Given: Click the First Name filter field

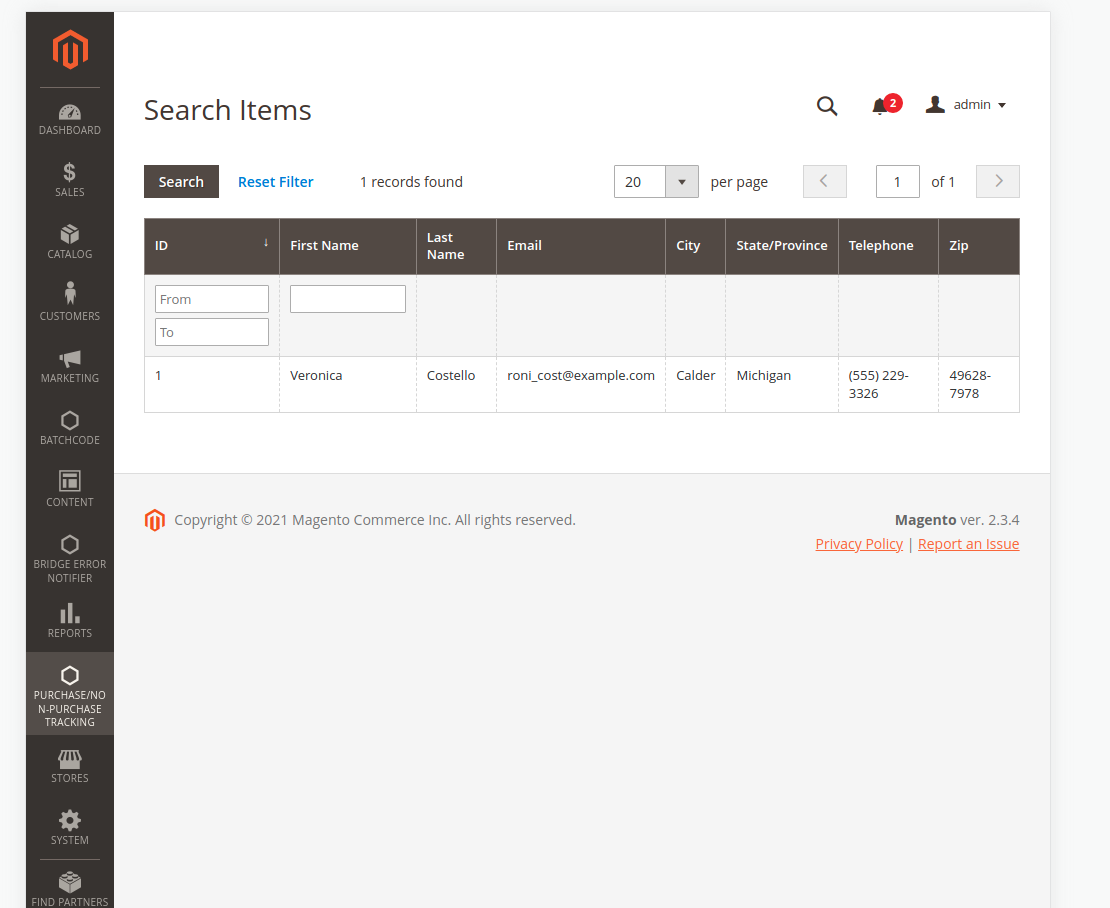Looking at the screenshot, I should point(348,299).
